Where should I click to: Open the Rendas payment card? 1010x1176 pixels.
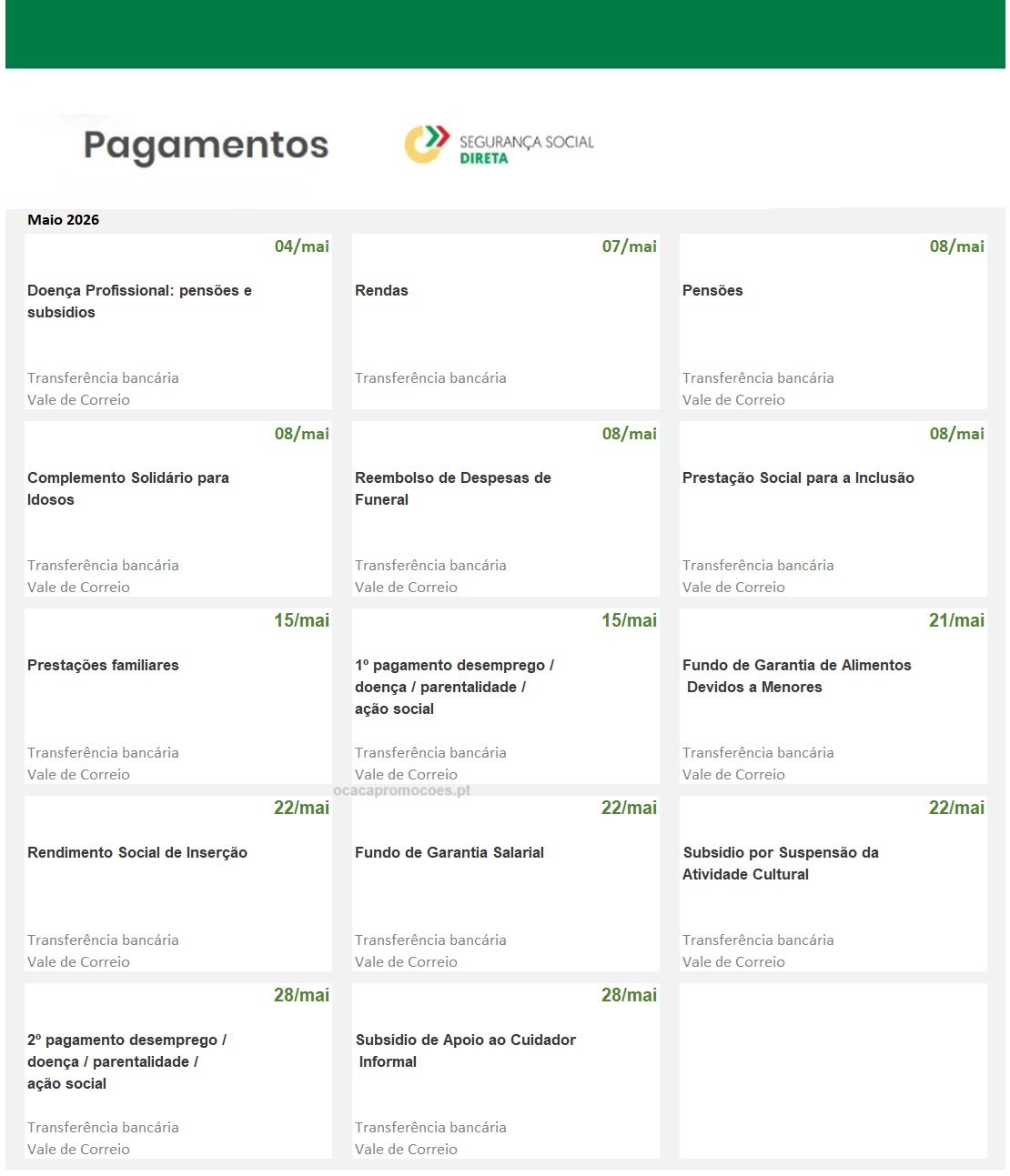pos(381,290)
